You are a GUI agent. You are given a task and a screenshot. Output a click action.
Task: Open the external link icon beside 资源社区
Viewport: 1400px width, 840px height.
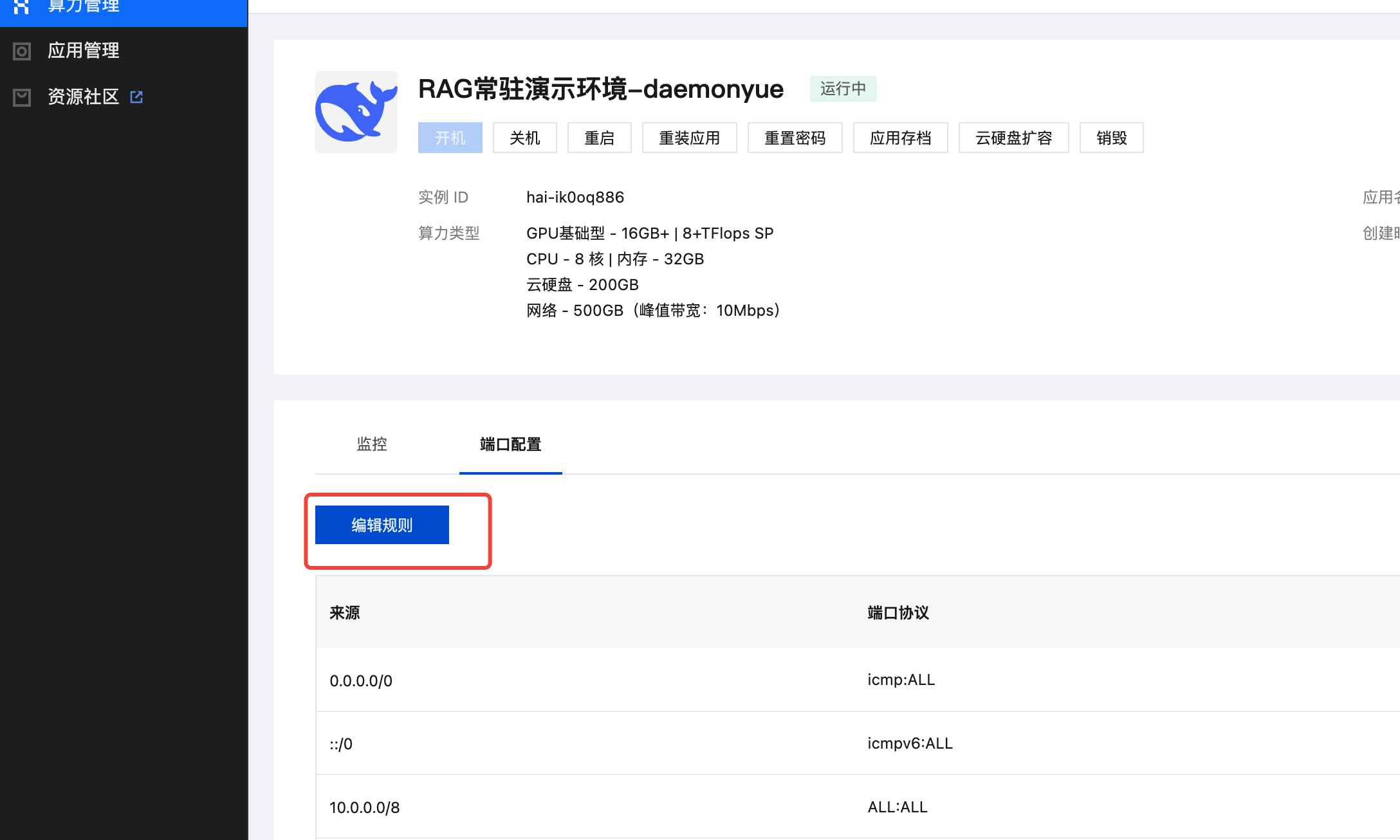coord(136,97)
